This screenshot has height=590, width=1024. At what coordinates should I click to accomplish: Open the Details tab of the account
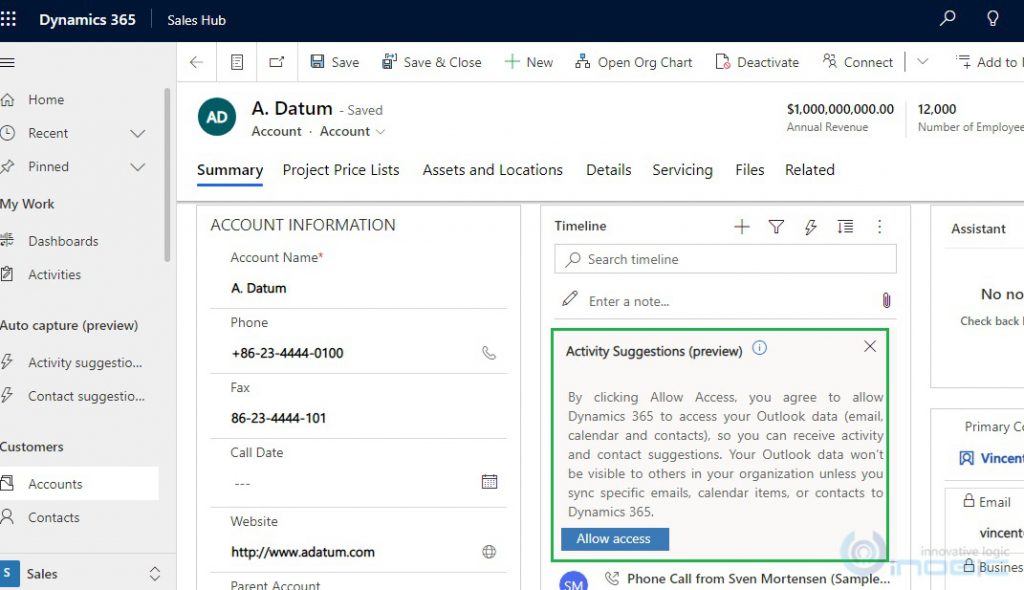[608, 170]
